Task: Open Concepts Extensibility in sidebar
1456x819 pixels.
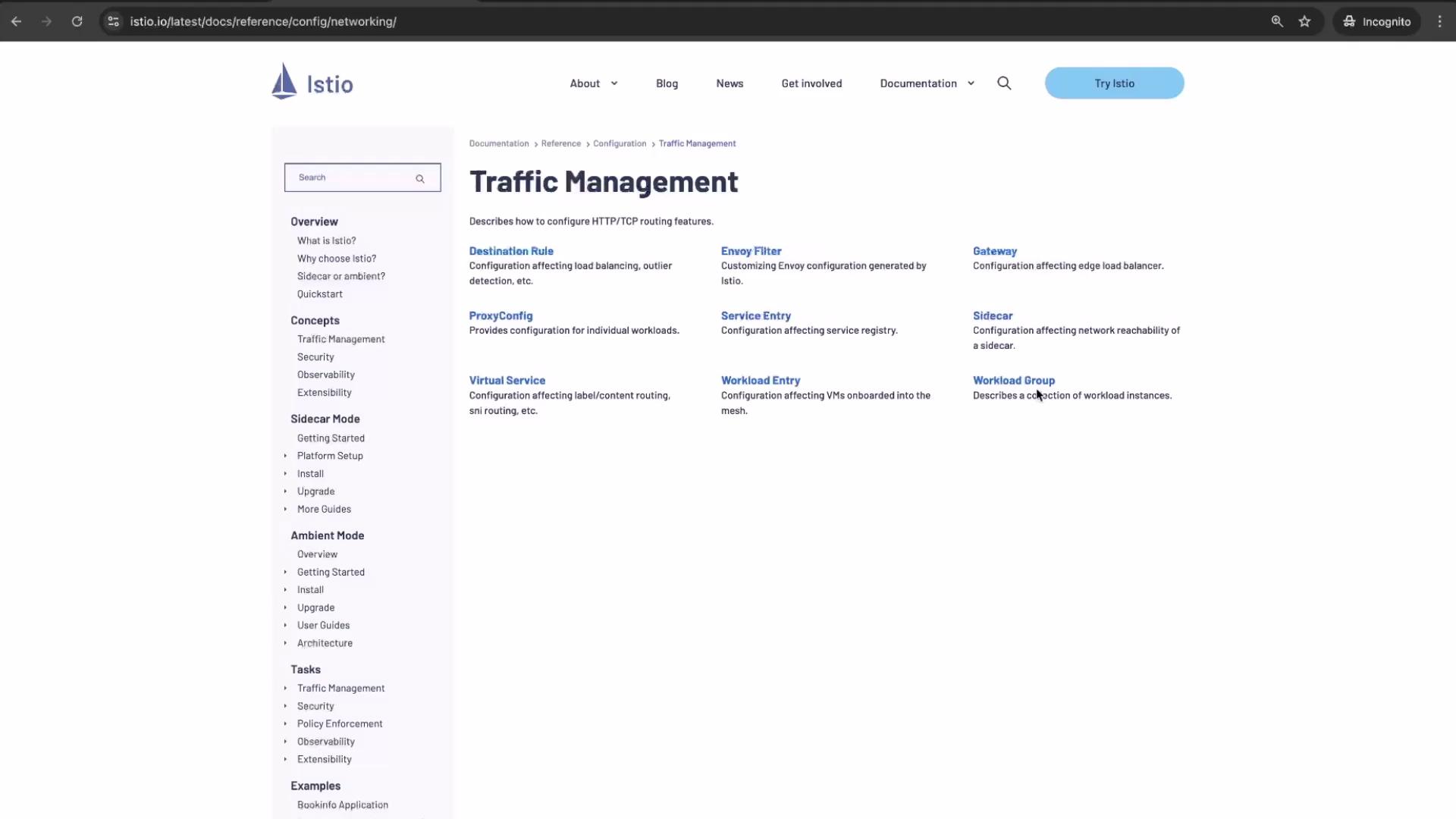Action: [x=324, y=393]
